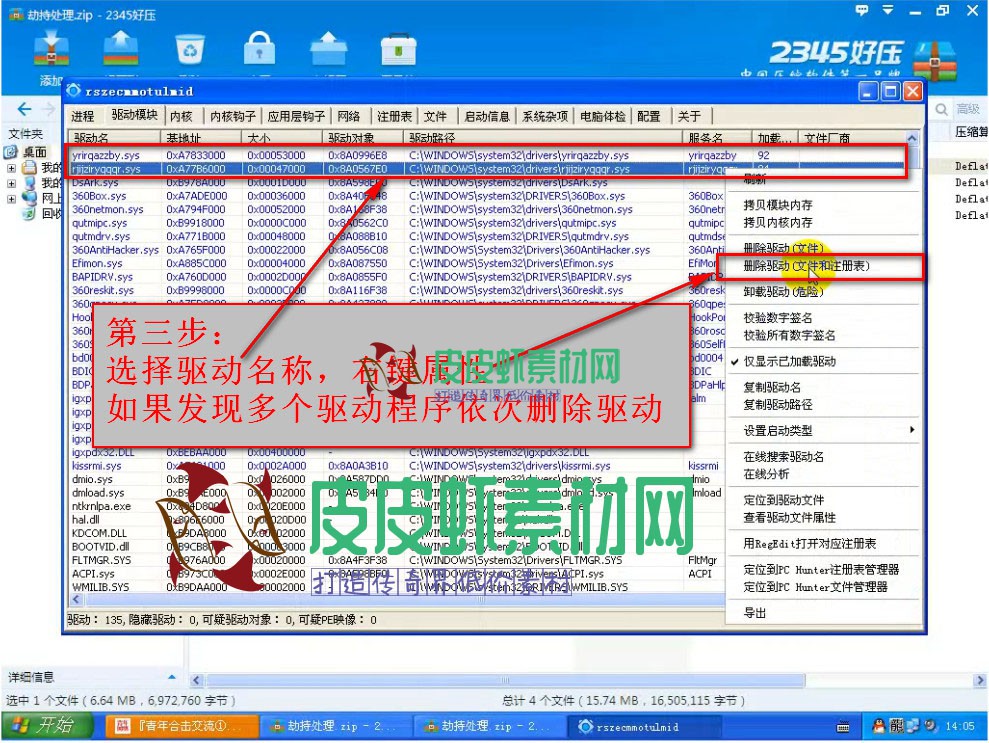This screenshot has height=743, width=989.
Task: Select yrirqazzby.sys driver row
Action: point(105,156)
